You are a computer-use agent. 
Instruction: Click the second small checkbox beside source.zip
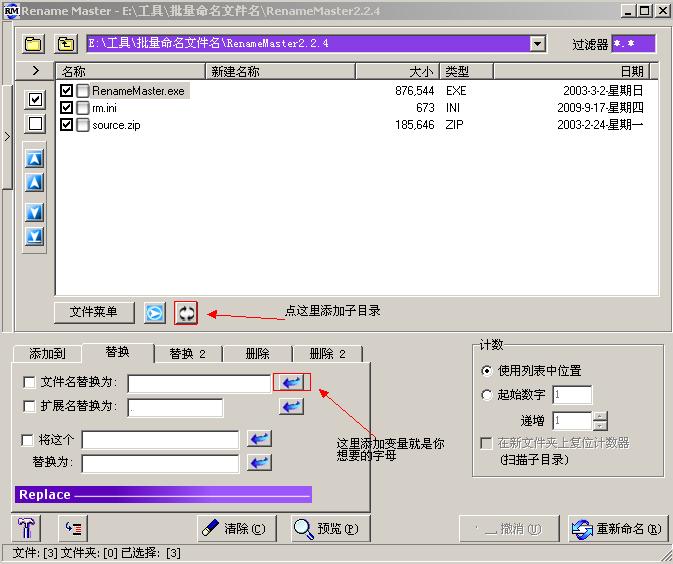click(82, 125)
